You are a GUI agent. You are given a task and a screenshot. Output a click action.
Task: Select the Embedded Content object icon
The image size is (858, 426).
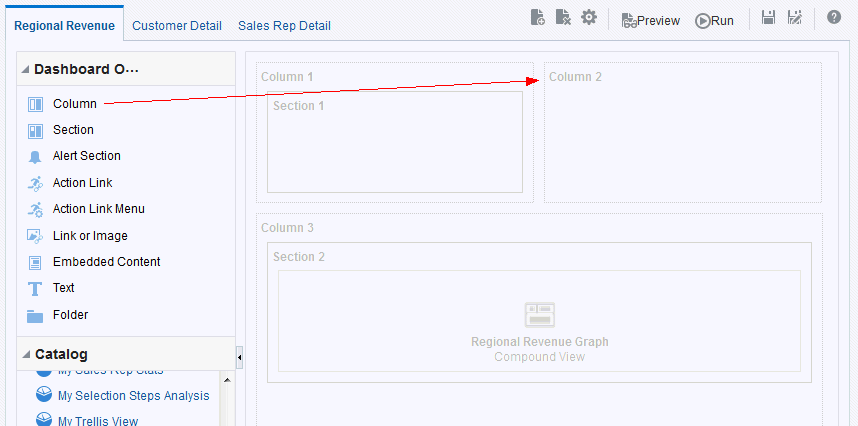click(35, 263)
